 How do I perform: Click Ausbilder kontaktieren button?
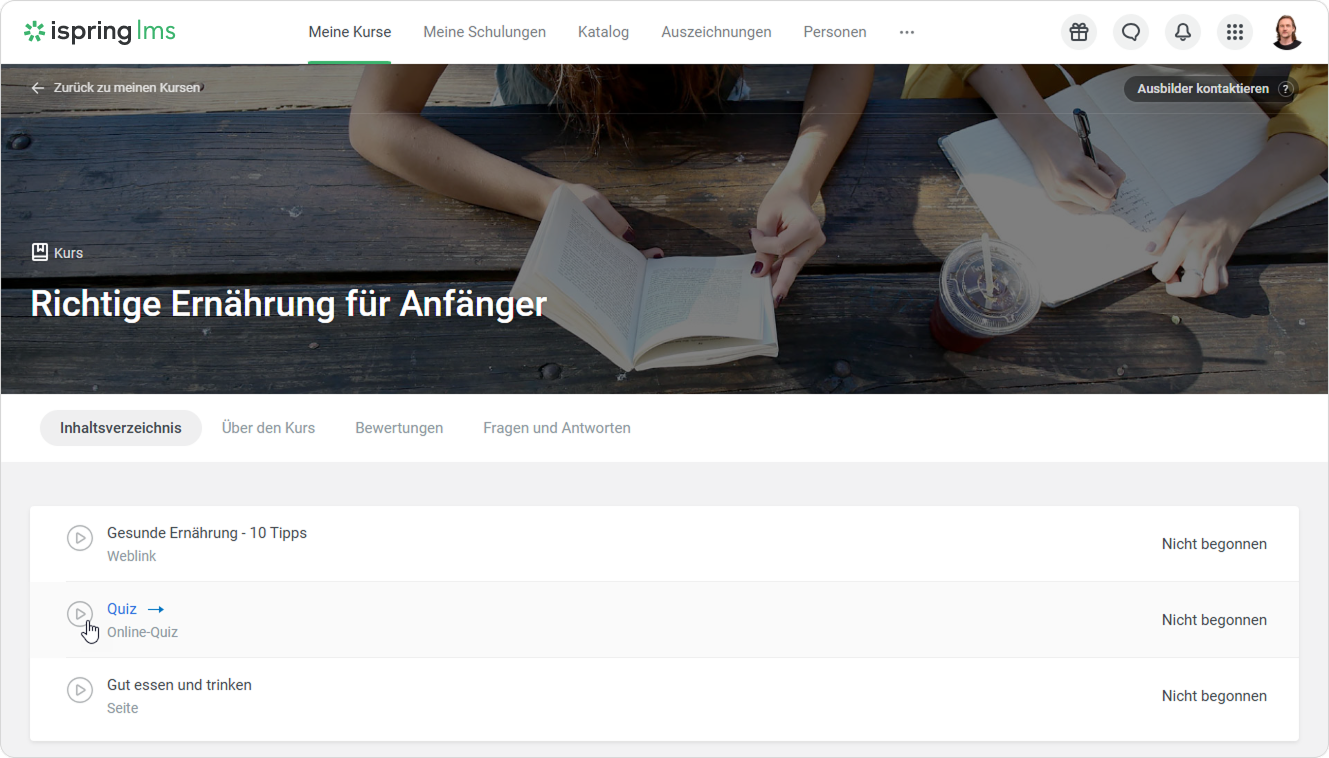[1202, 89]
